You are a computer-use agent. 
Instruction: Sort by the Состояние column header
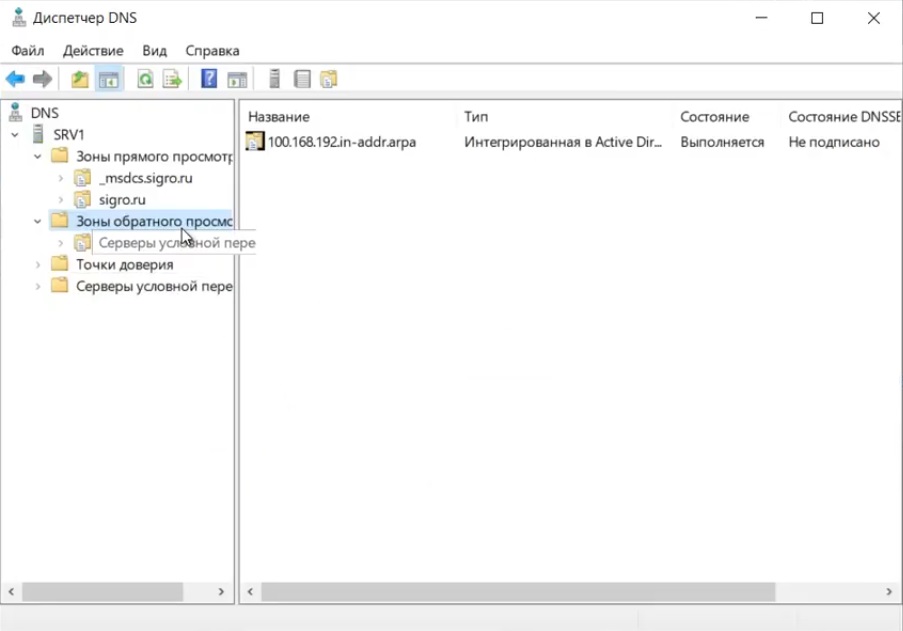pos(714,117)
